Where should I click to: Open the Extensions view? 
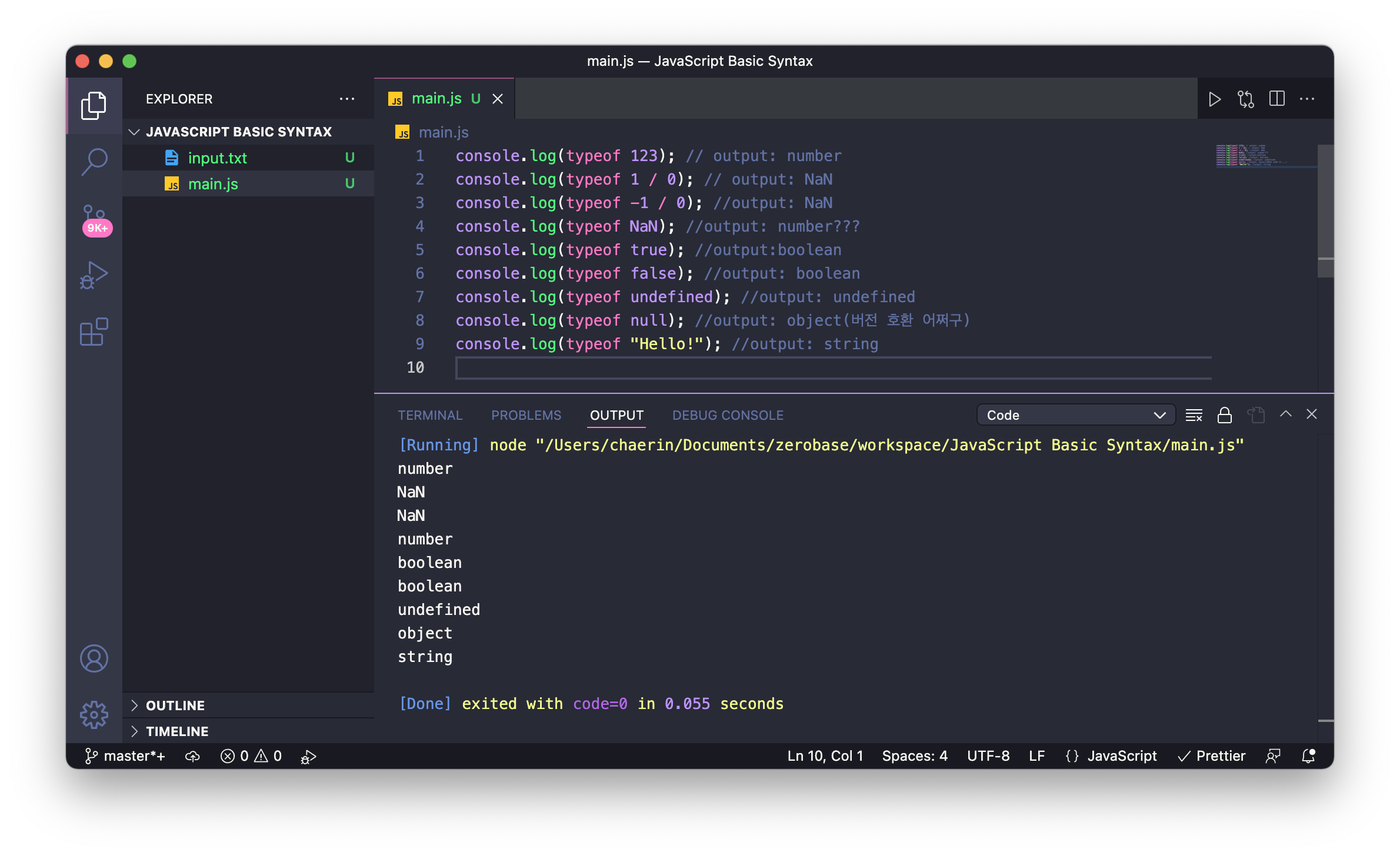[x=94, y=332]
